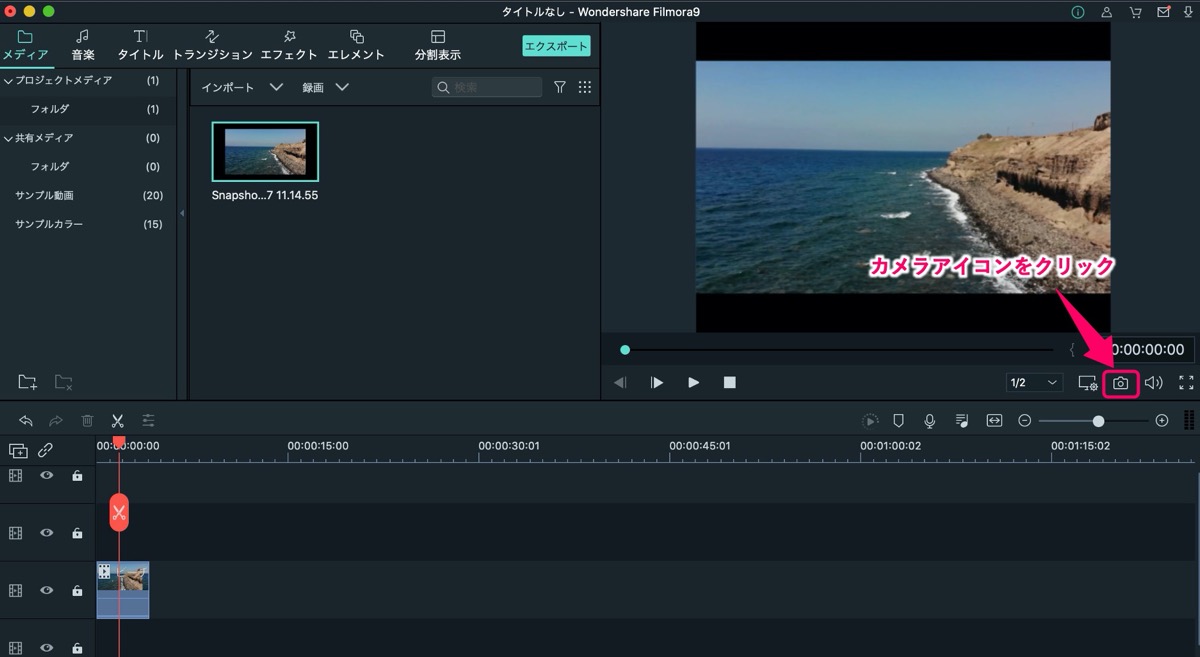
Task: Click the marker shield icon
Action: [899, 421]
